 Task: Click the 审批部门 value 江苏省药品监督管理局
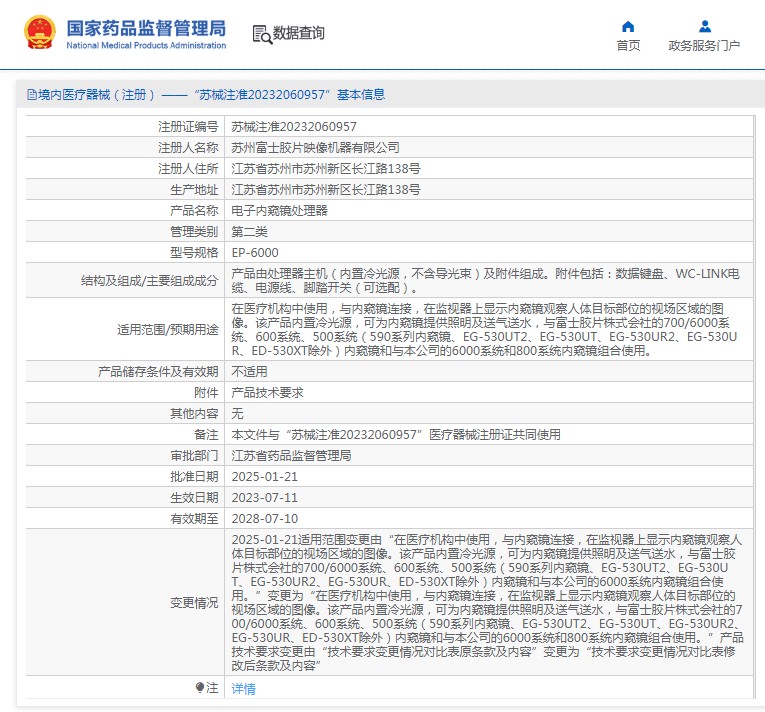pyautogui.click(x=291, y=456)
